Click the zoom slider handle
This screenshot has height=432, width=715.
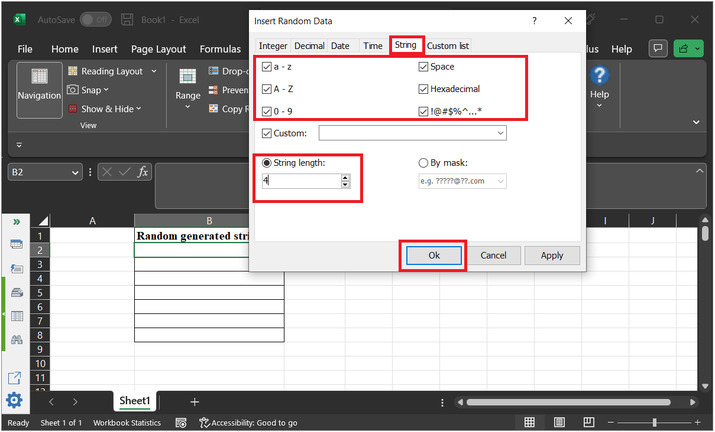coord(654,422)
